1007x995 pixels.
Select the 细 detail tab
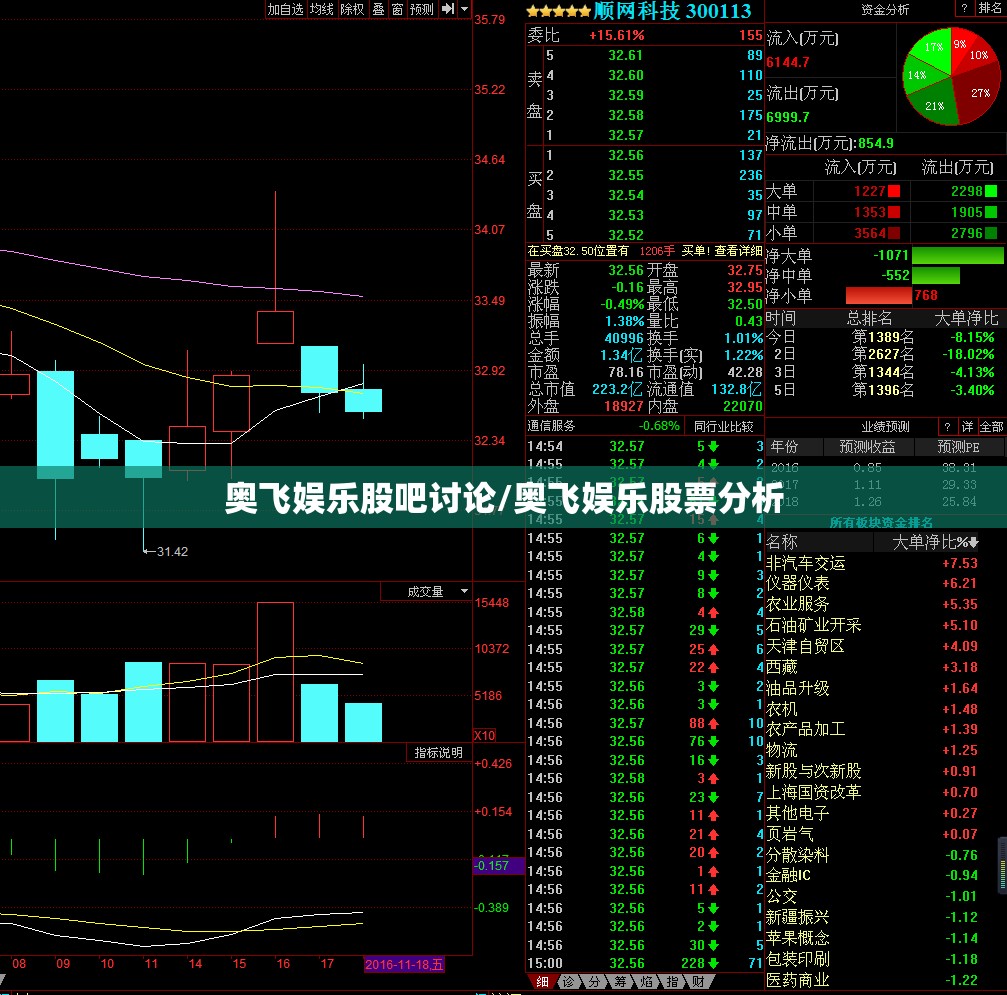tap(542, 982)
